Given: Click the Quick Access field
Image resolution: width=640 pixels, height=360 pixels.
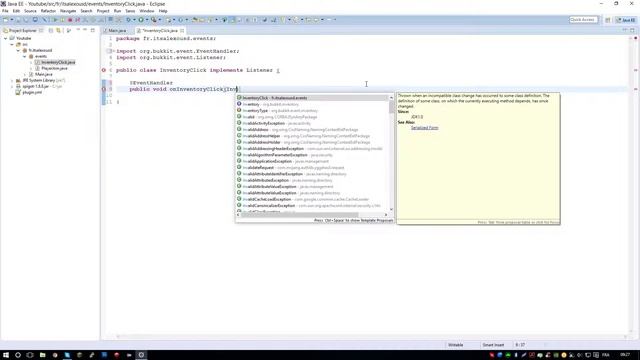Looking at the screenshot, I should click(583, 20).
